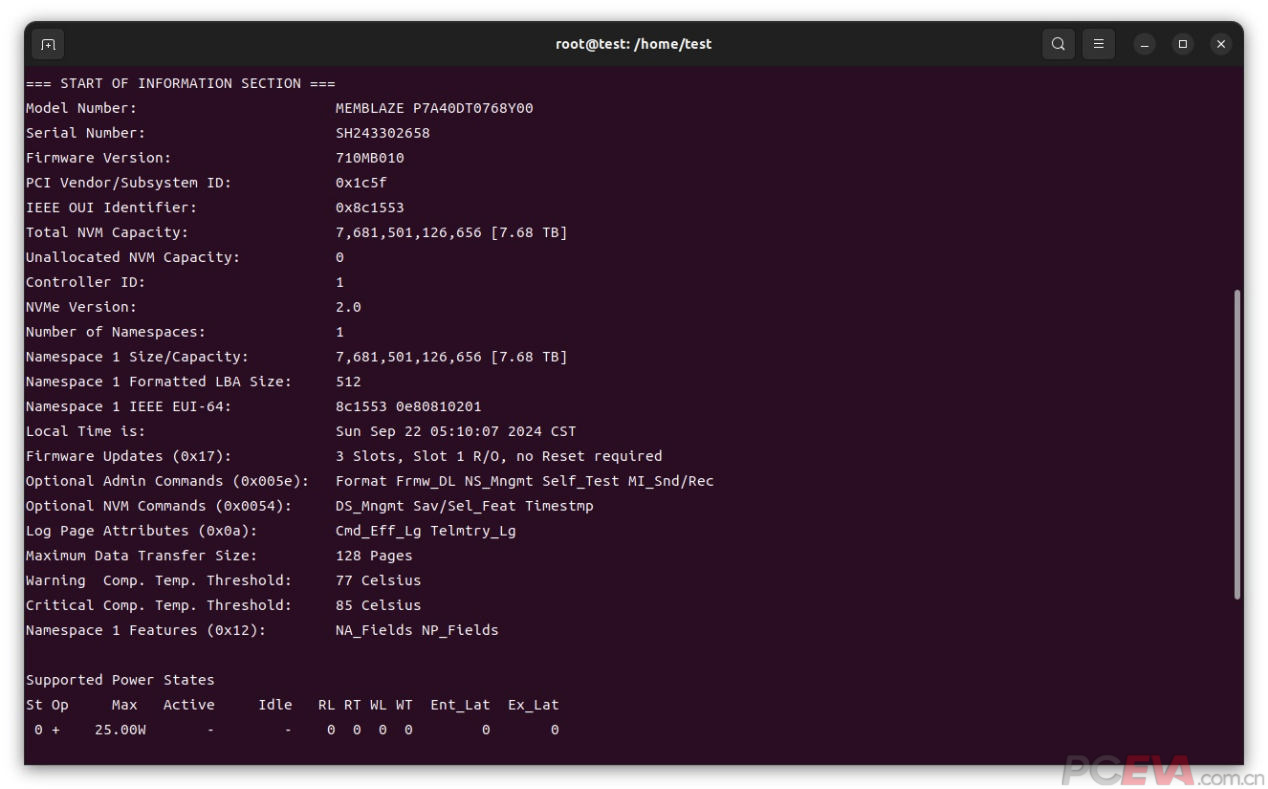Click the Cmd_Eff_Lg Telmtry_Lg value
The height and width of the screenshot is (789, 1268).
pyautogui.click(x=426, y=531)
